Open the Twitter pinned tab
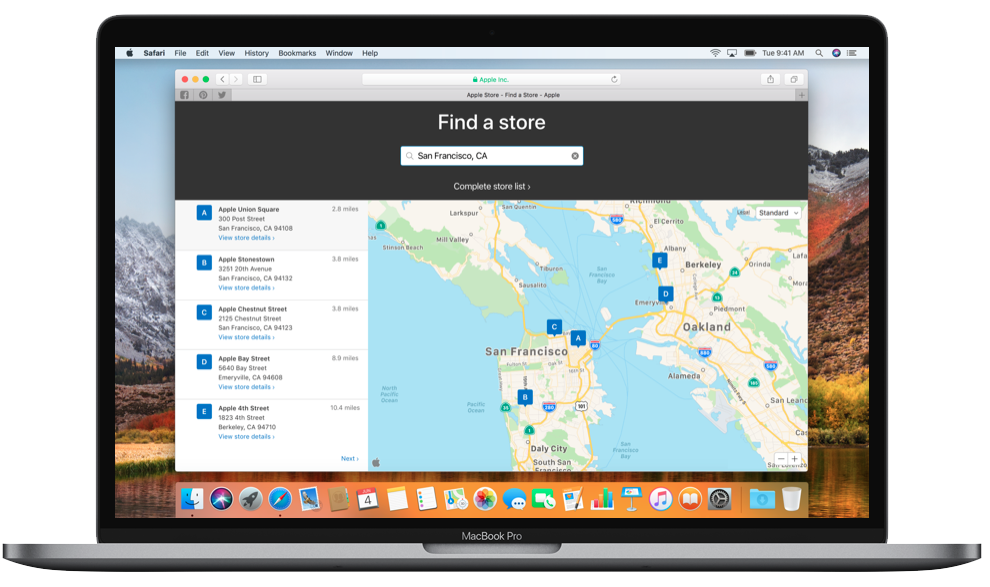 (x=222, y=95)
